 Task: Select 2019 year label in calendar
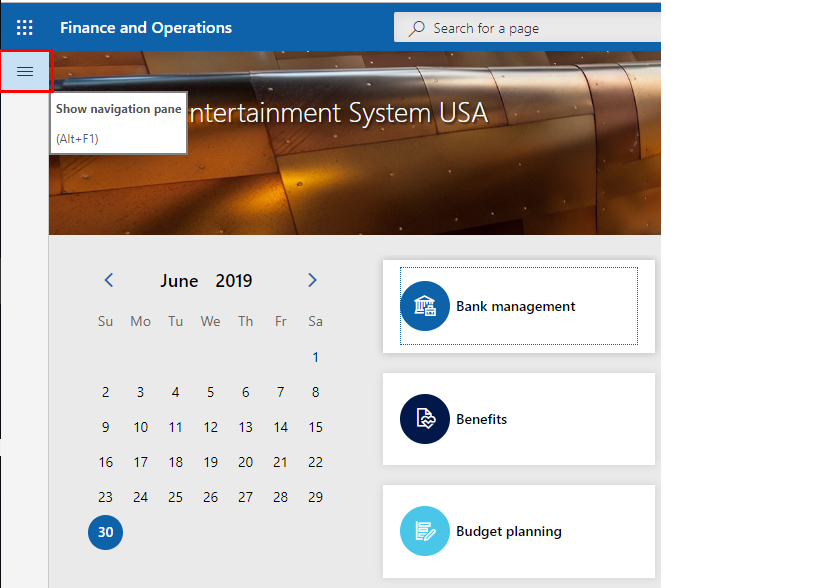tap(234, 281)
